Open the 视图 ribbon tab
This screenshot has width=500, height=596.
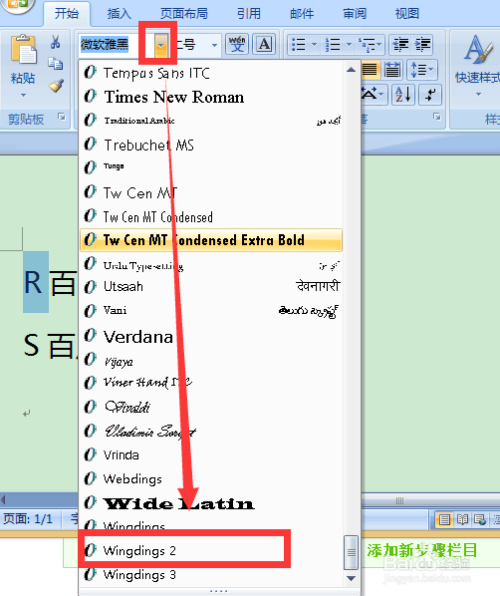(x=407, y=14)
